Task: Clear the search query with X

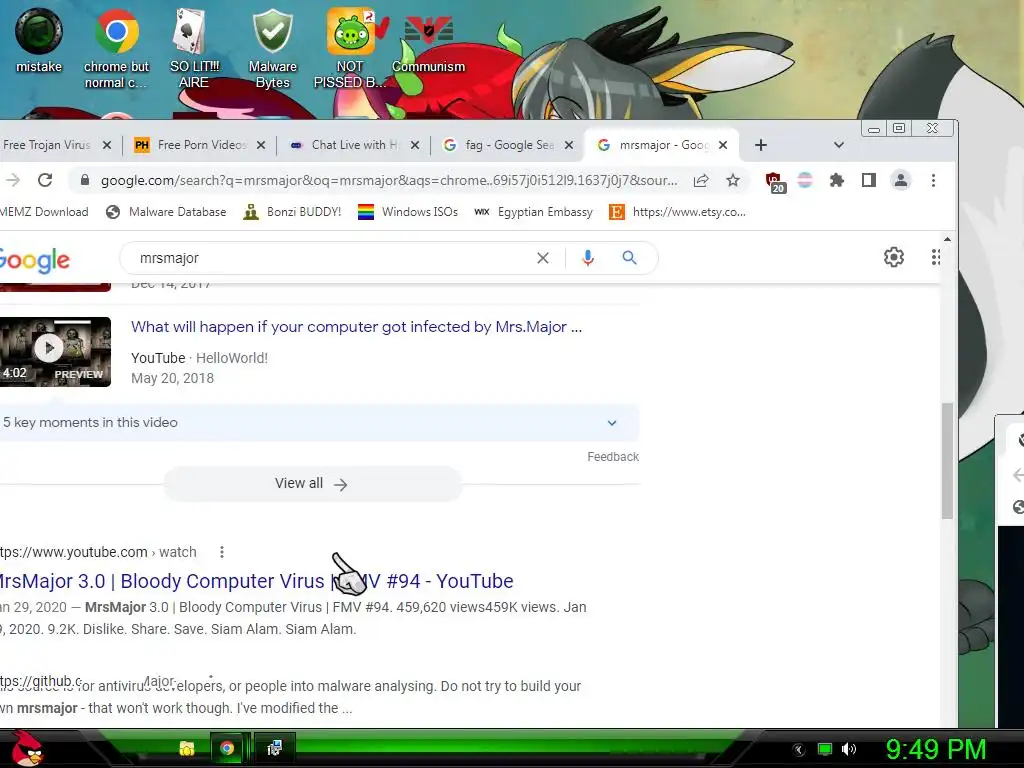Action: (x=543, y=258)
